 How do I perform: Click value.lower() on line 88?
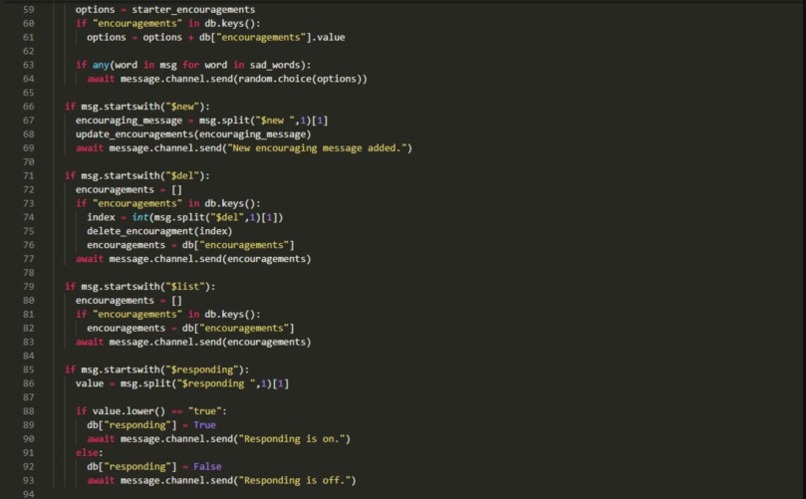(x=129, y=411)
